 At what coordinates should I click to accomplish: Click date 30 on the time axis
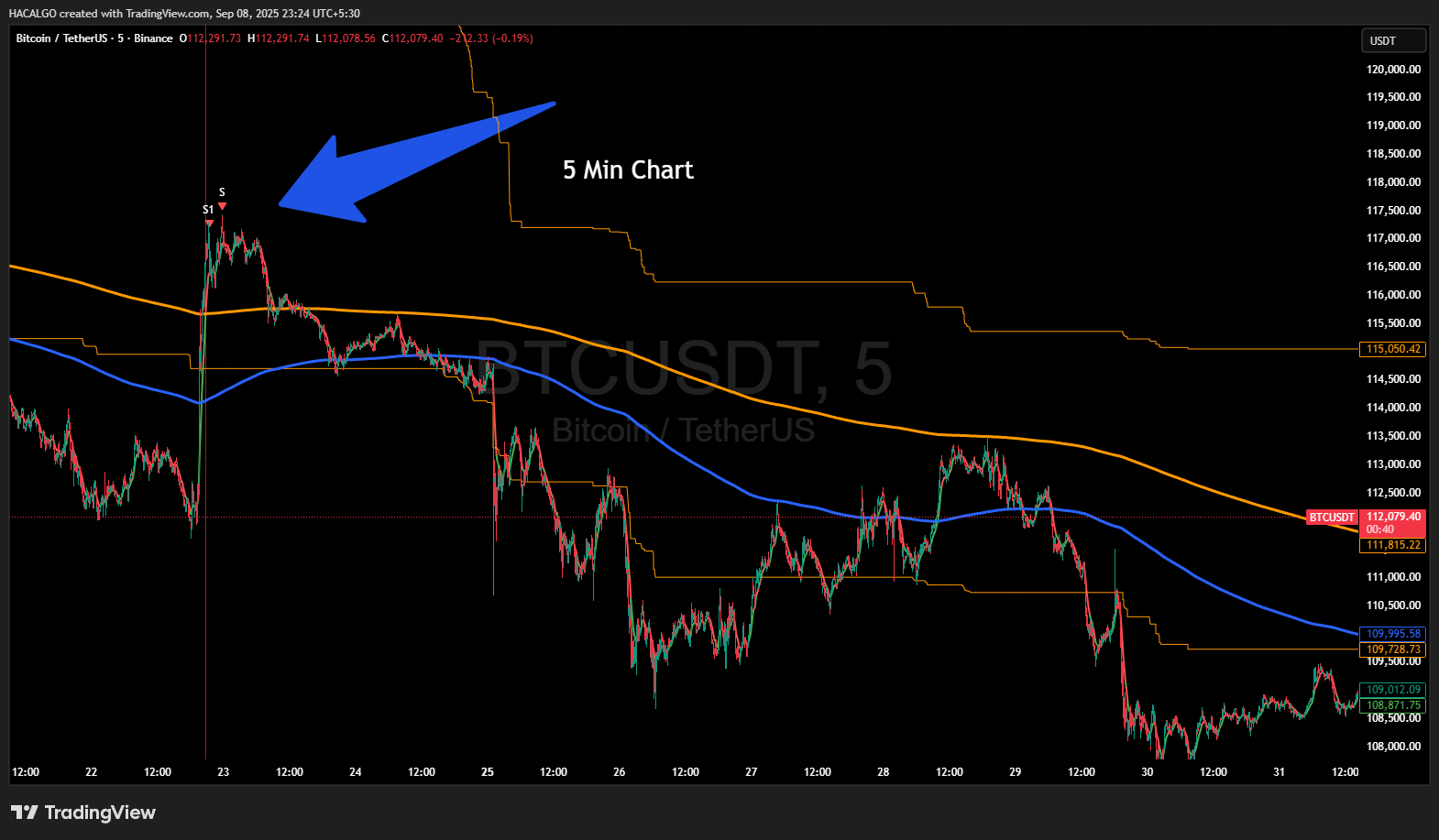tap(1148, 772)
